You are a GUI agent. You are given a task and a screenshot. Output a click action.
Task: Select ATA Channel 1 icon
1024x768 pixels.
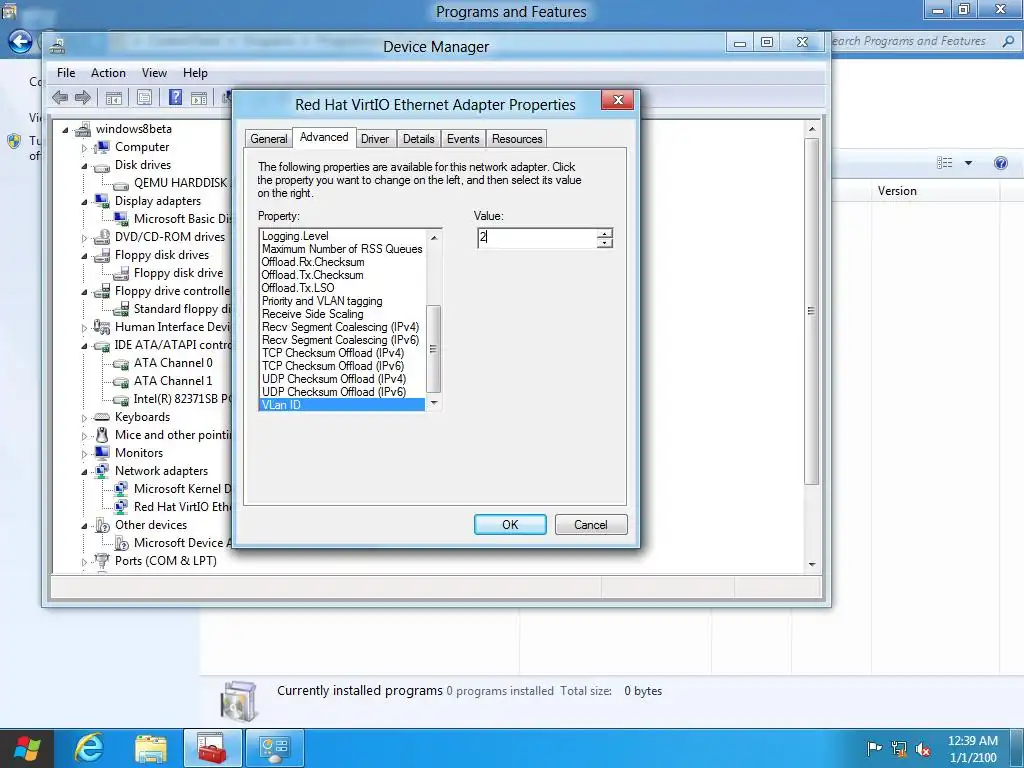pyautogui.click(x=121, y=381)
